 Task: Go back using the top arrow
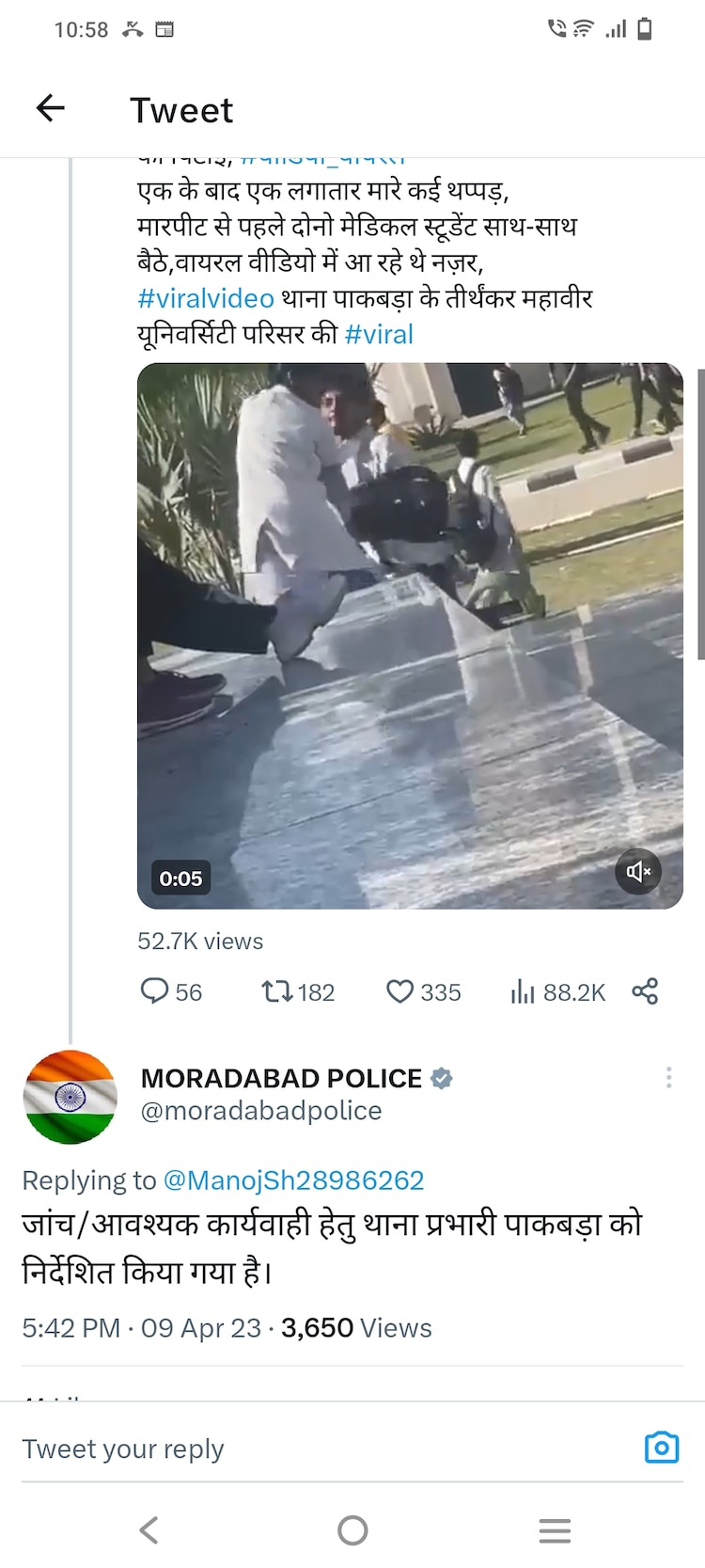click(x=51, y=109)
